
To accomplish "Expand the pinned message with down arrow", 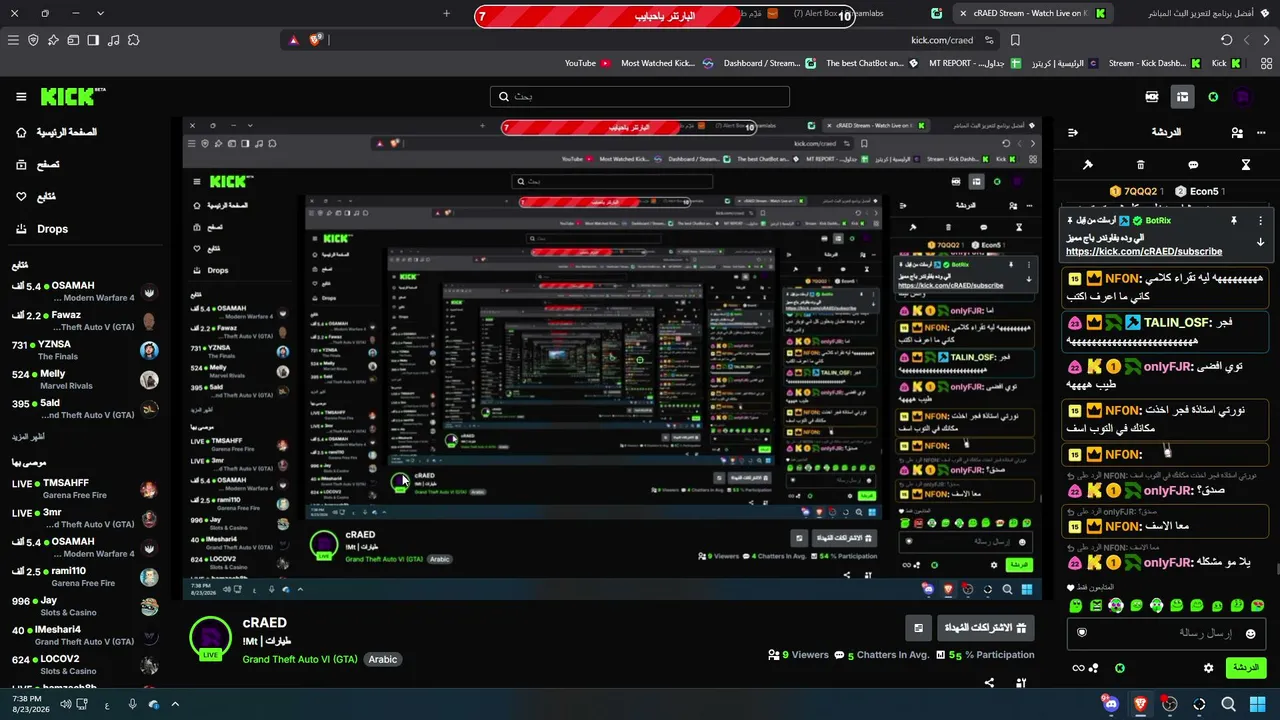I will [1260, 242].
